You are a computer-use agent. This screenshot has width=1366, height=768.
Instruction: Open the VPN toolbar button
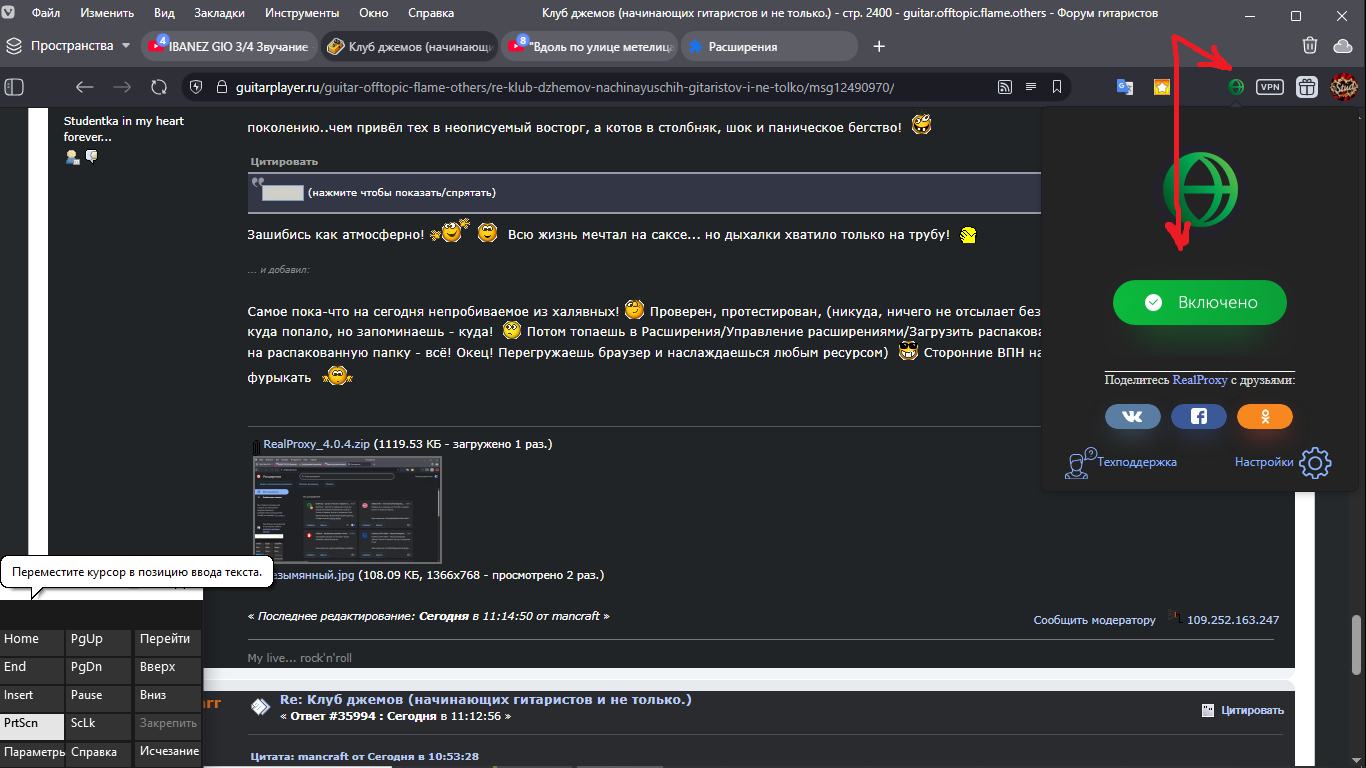[x=1269, y=87]
